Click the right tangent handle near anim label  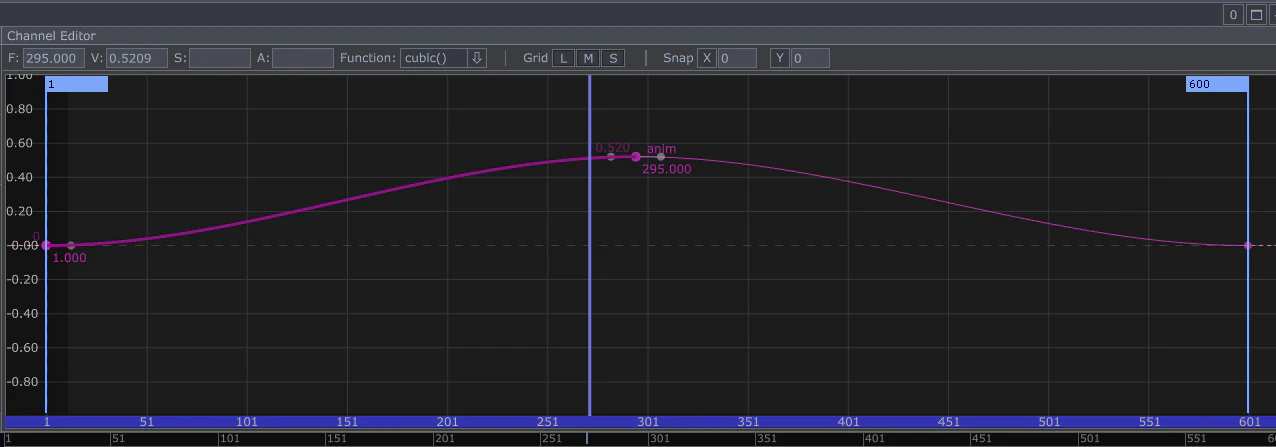[x=661, y=157]
